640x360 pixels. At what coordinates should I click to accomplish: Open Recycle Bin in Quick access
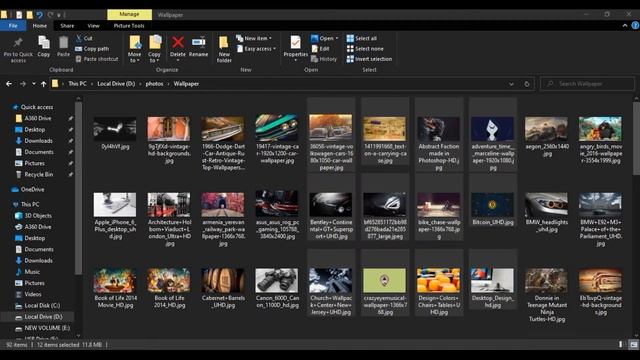[34, 174]
